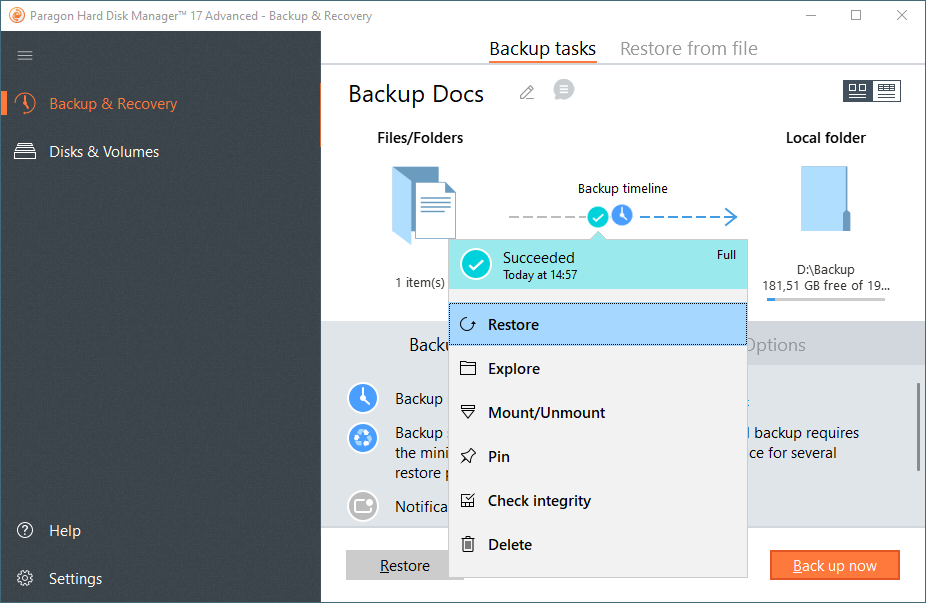Click the Files/Folders source document icon
This screenshot has height=603, width=926.
point(424,205)
